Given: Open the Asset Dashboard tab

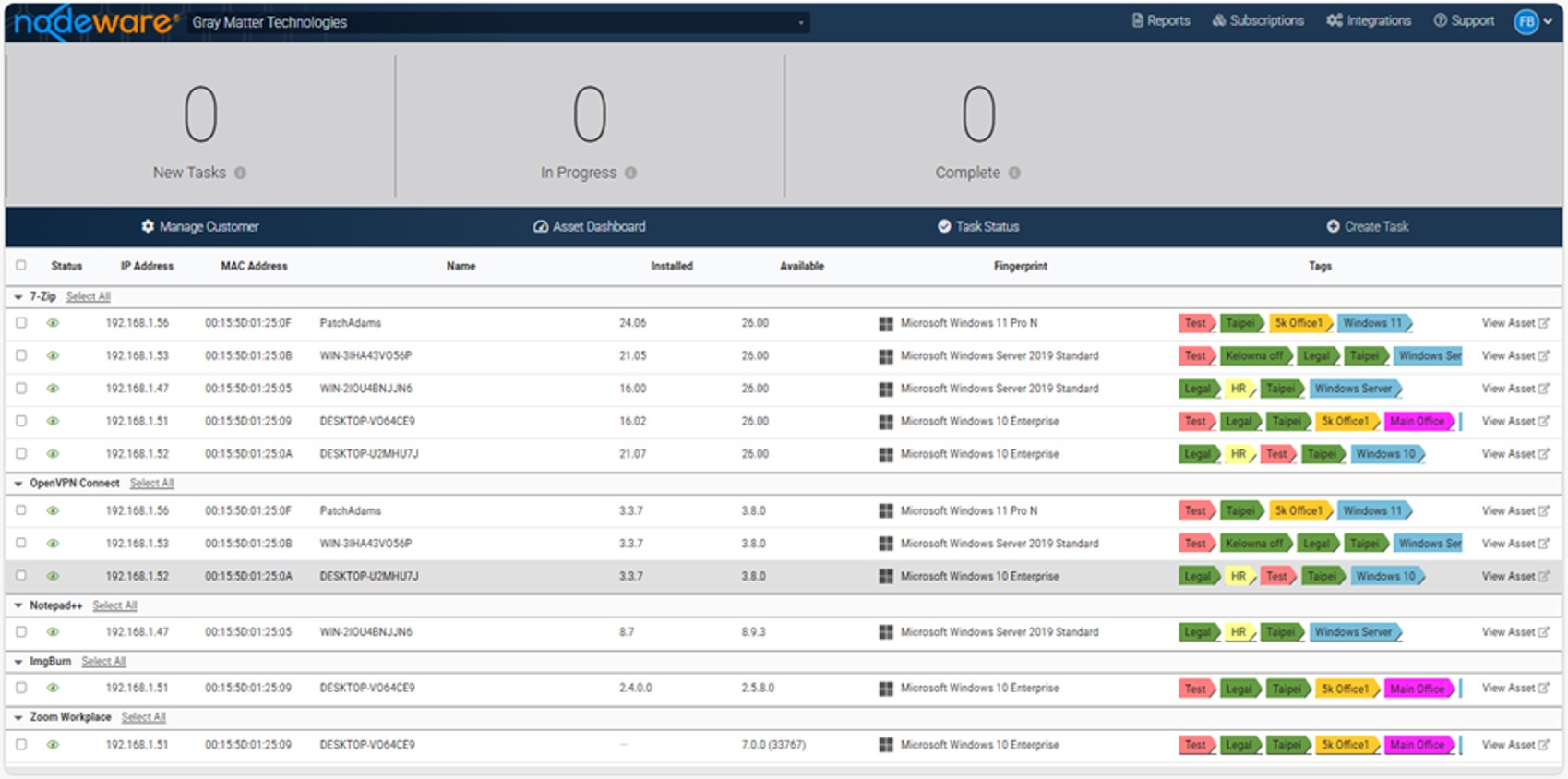Looking at the screenshot, I should 590,226.
